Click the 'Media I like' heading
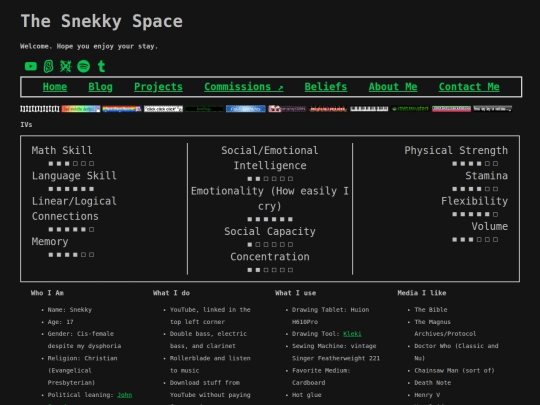Viewport: 540px width, 405px height. click(x=422, y=293)
